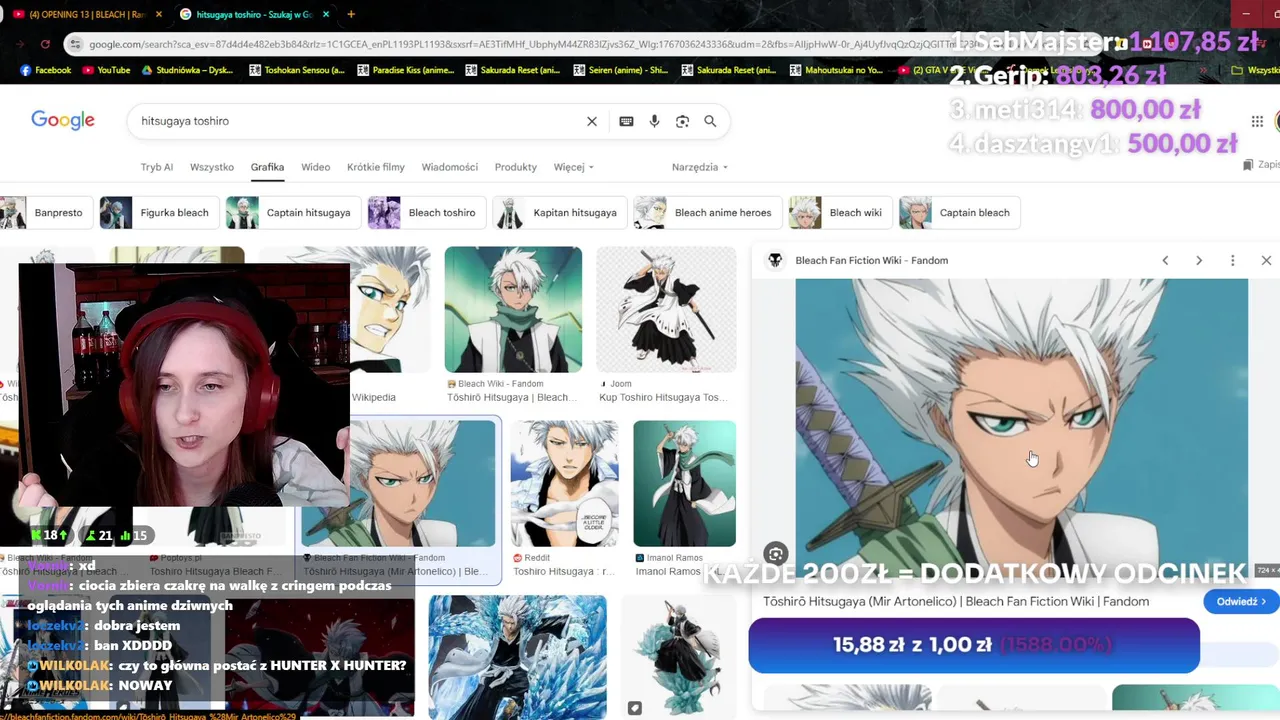
Task: Open the Seiren (anime) bookmark
Action: pos(621,70)
